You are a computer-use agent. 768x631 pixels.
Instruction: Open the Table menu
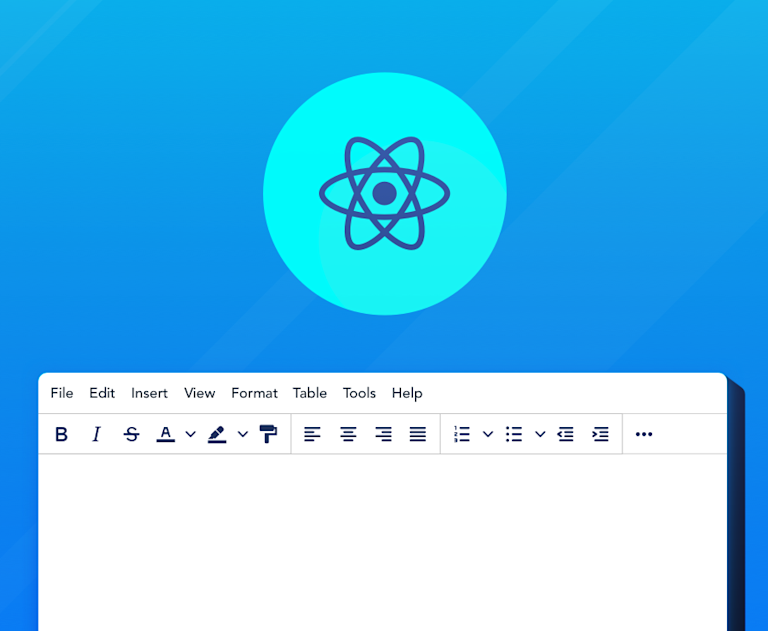pos(310,393)
